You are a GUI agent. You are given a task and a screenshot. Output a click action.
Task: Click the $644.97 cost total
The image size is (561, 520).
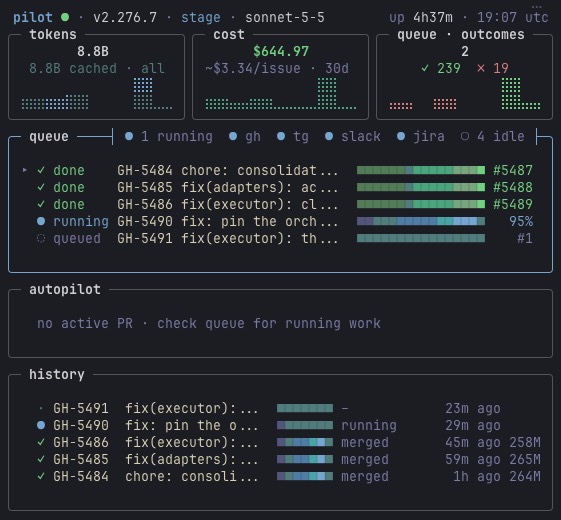pos(281,51)
